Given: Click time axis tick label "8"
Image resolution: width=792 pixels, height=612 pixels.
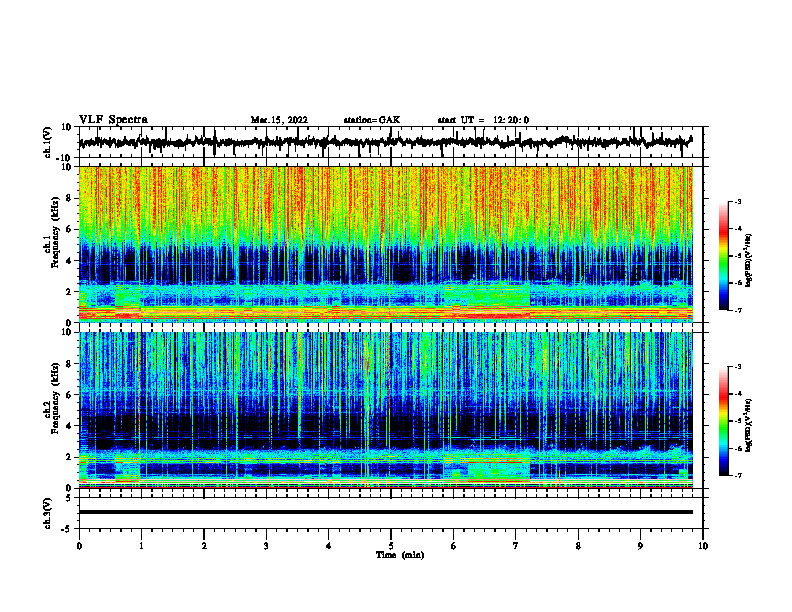Looking at the screenshot, I should [578, 546].
